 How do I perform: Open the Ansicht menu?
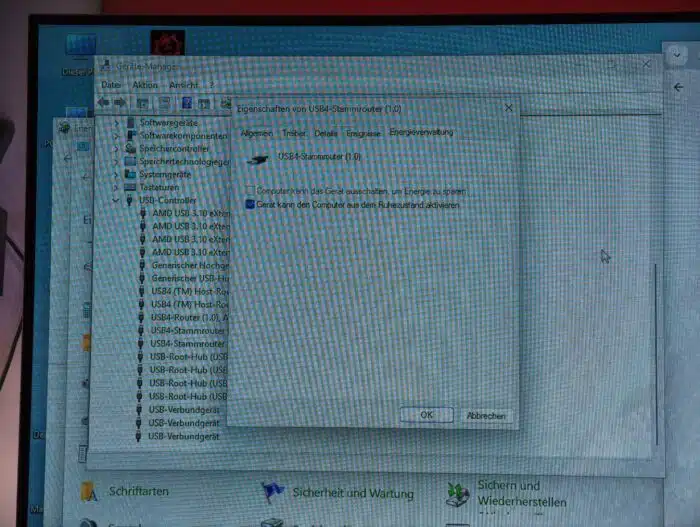(x=183, y=85)
